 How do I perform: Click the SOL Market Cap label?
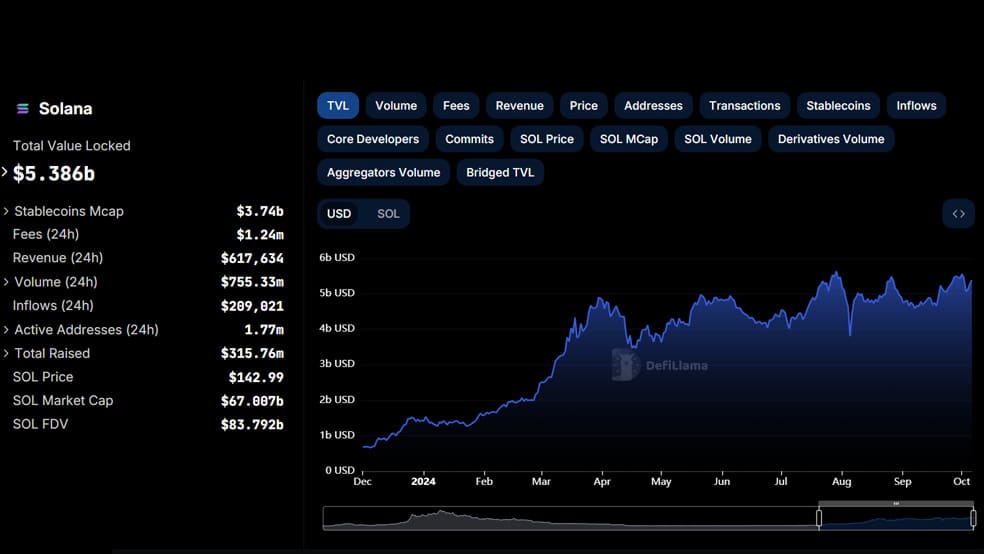(63, 401)
